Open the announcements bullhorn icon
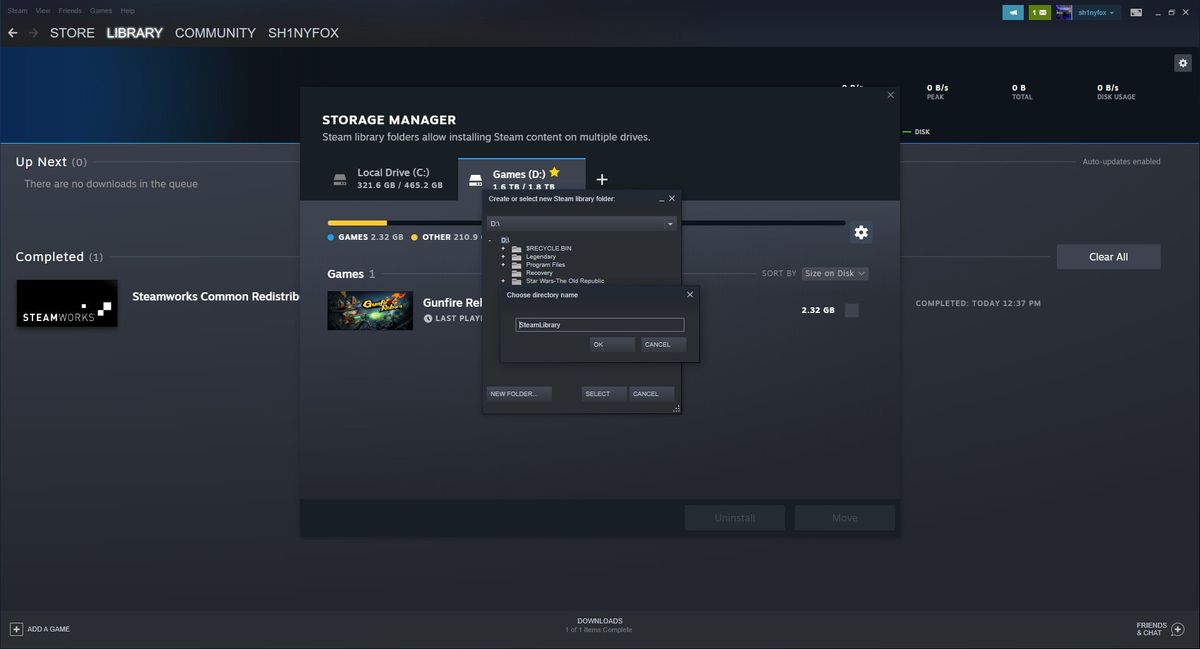The height and width of the screenshot is (649, 1200). click(1012, 11)
